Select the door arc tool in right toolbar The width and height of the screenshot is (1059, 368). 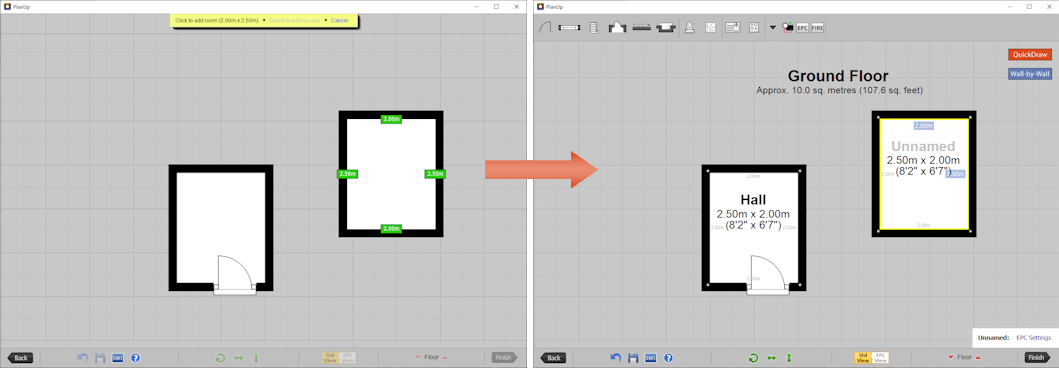(546, 28)
